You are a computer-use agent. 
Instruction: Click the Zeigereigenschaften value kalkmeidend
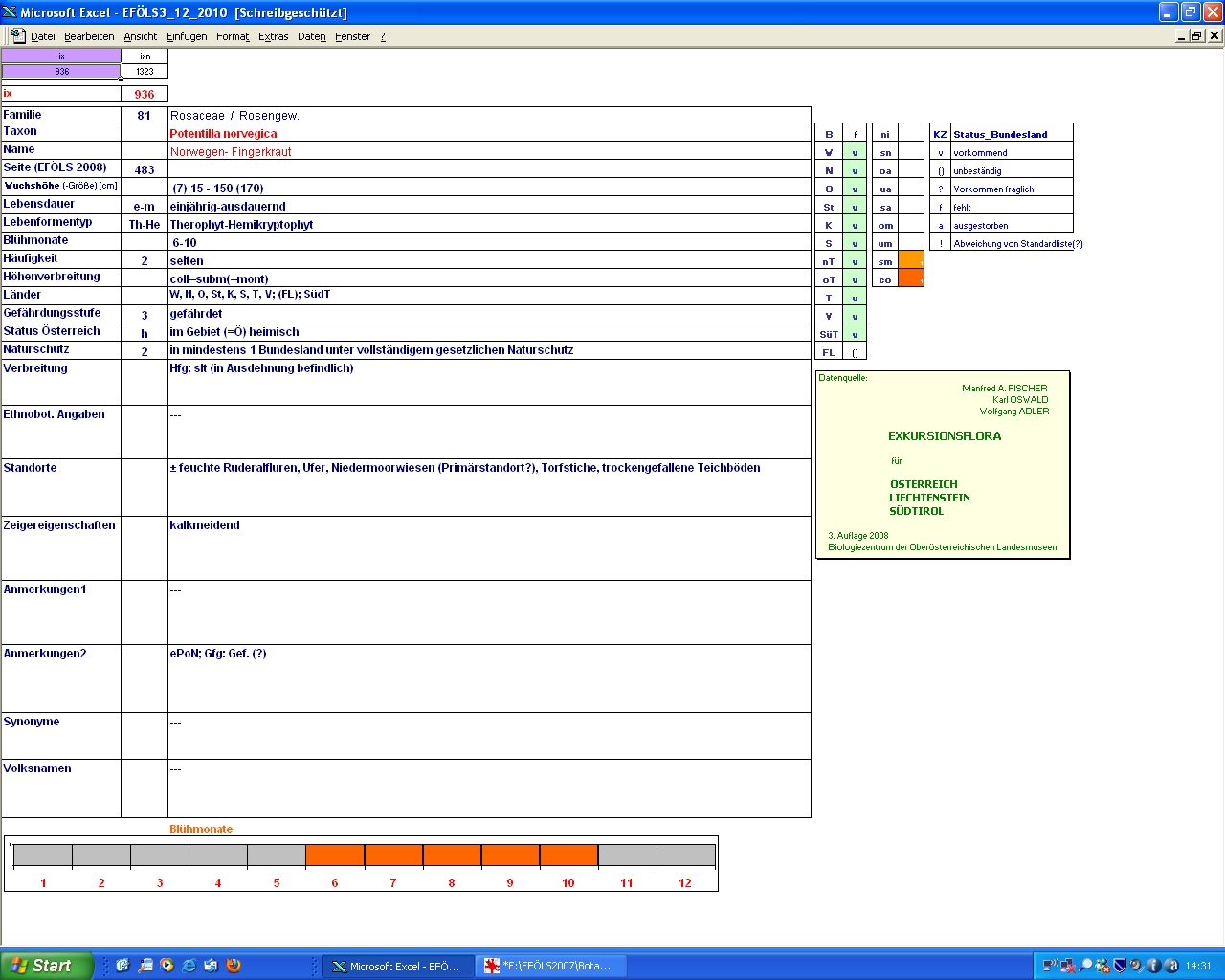click(x=205, y=525)
